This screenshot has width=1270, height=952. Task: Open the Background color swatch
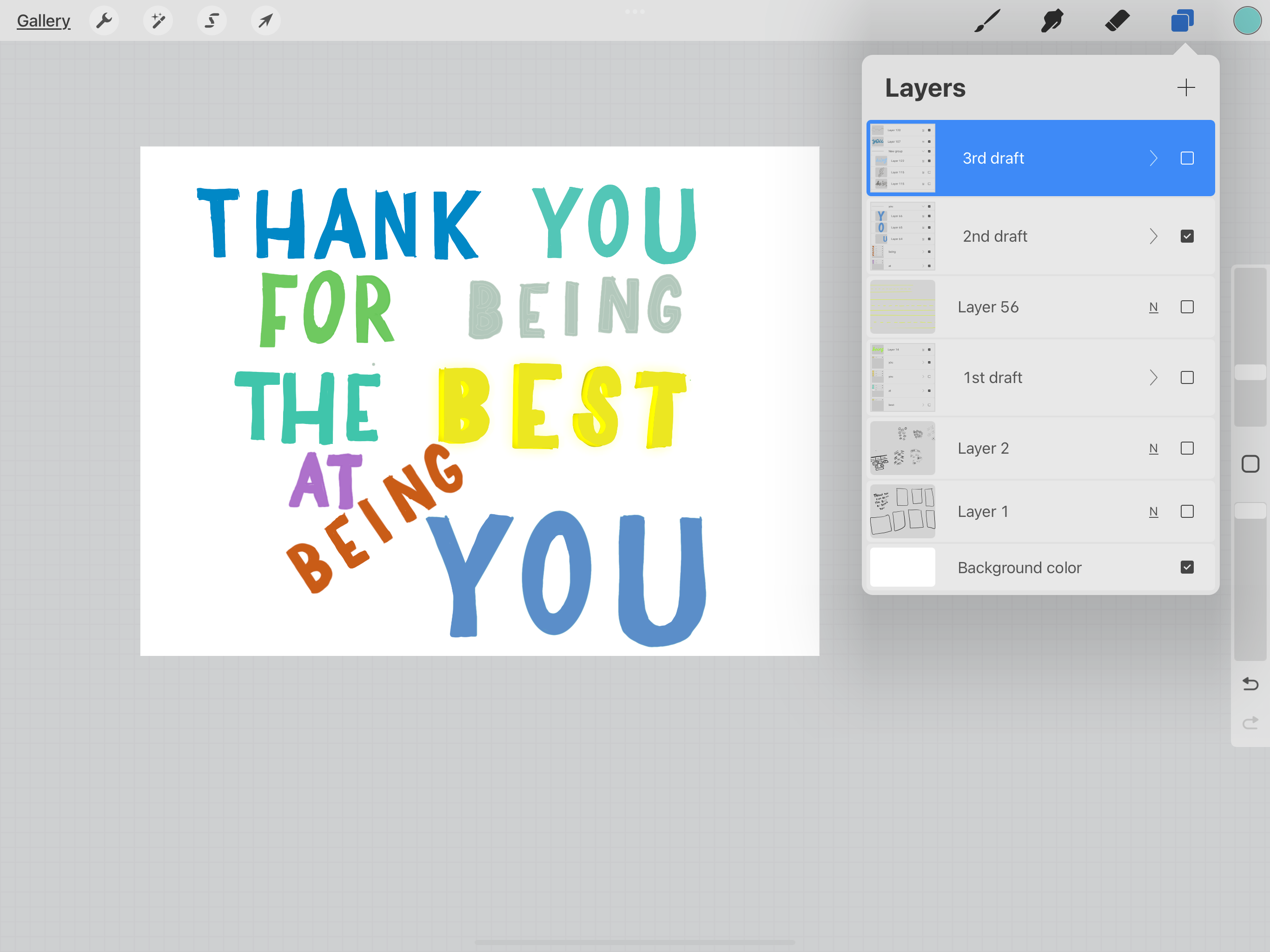(903, 567)
